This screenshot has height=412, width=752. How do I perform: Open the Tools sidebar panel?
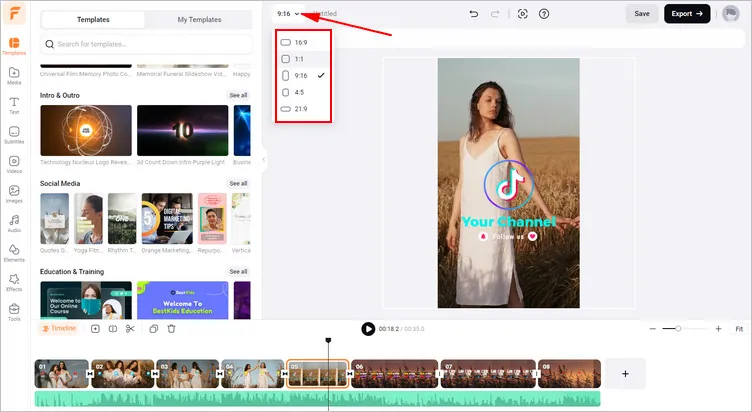[x=14, y=312]
